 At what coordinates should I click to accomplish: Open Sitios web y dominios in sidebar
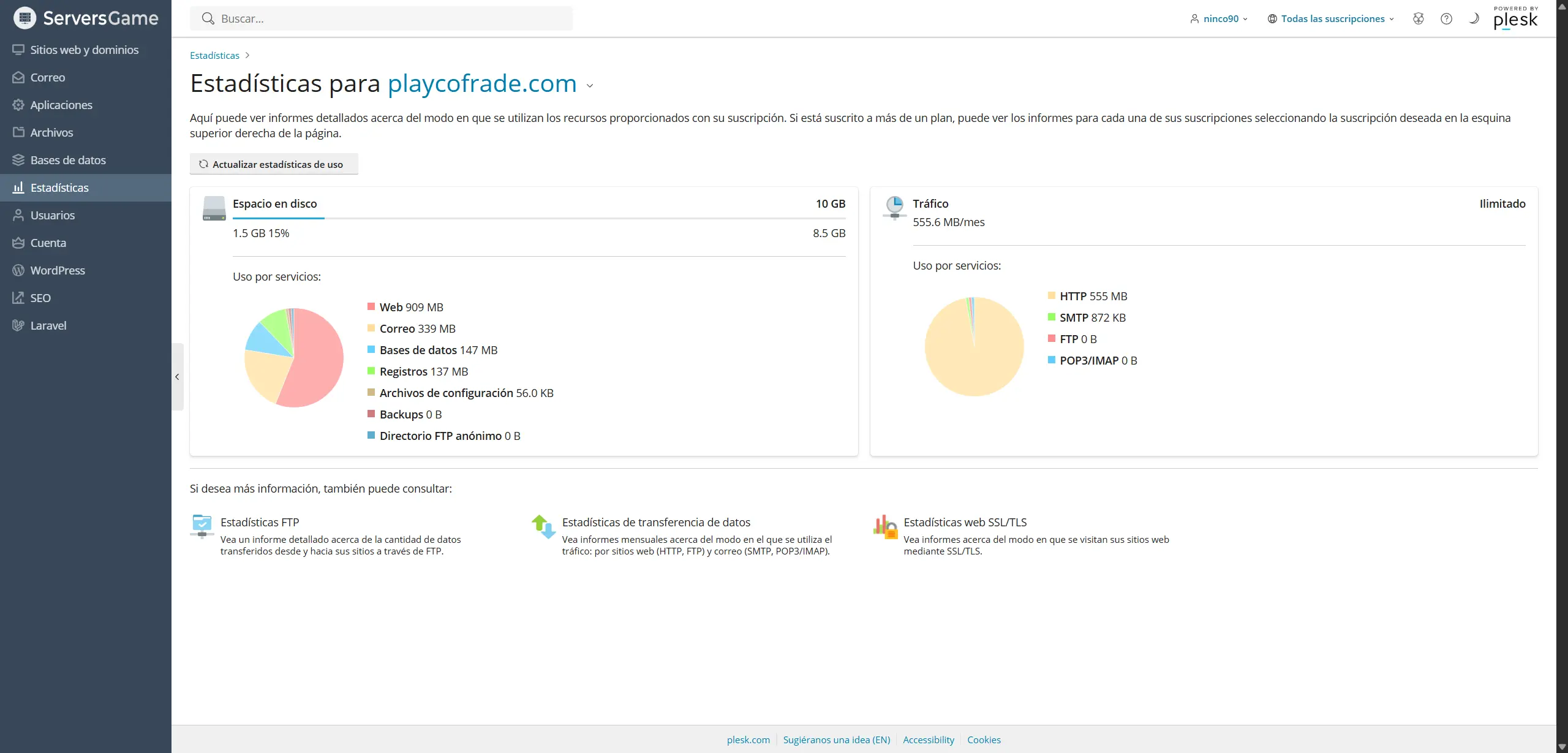(86, 50)
